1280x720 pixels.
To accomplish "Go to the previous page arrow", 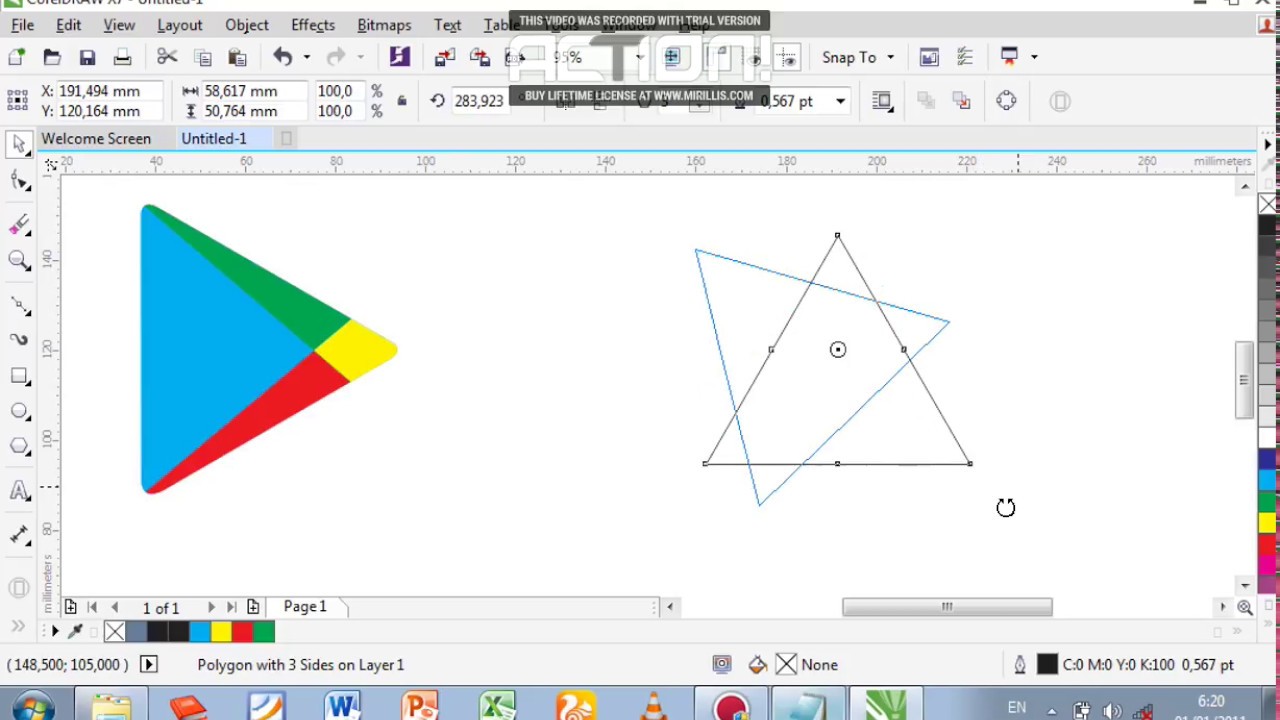I will click(x=114, y=607).
